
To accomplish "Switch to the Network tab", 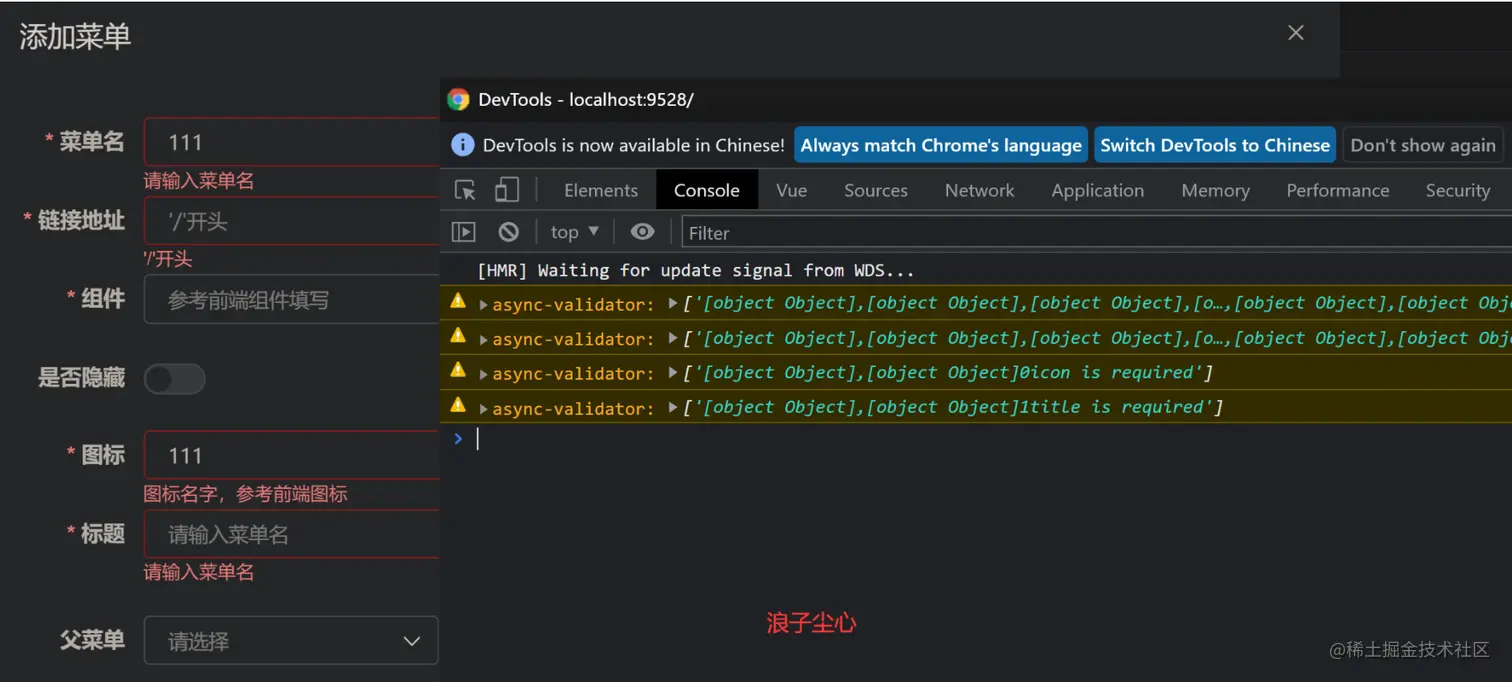I will coord(979,190).
